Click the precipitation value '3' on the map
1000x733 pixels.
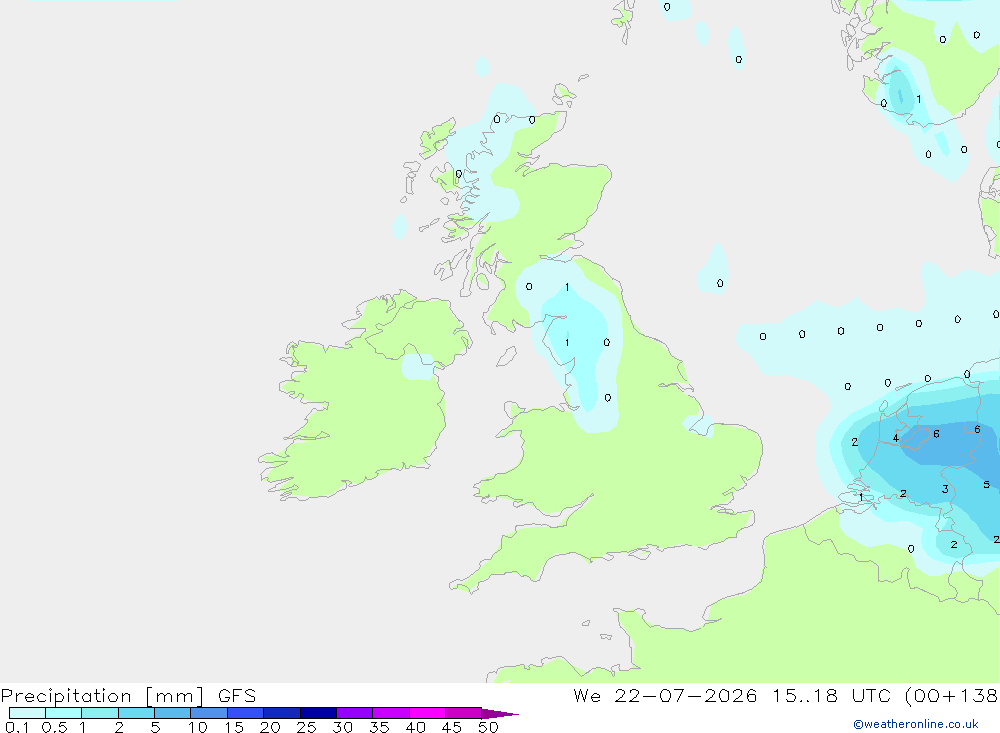pos(945,489)
